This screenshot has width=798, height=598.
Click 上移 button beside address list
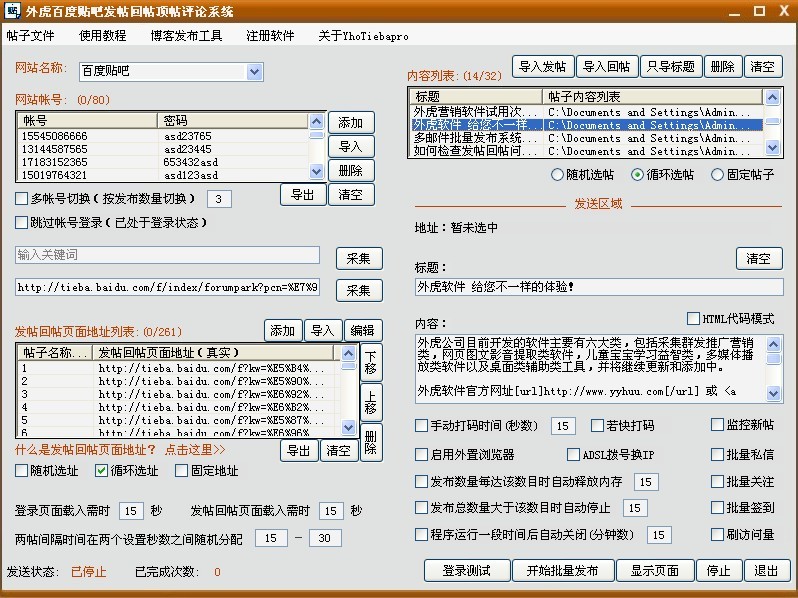click(371, 402)
